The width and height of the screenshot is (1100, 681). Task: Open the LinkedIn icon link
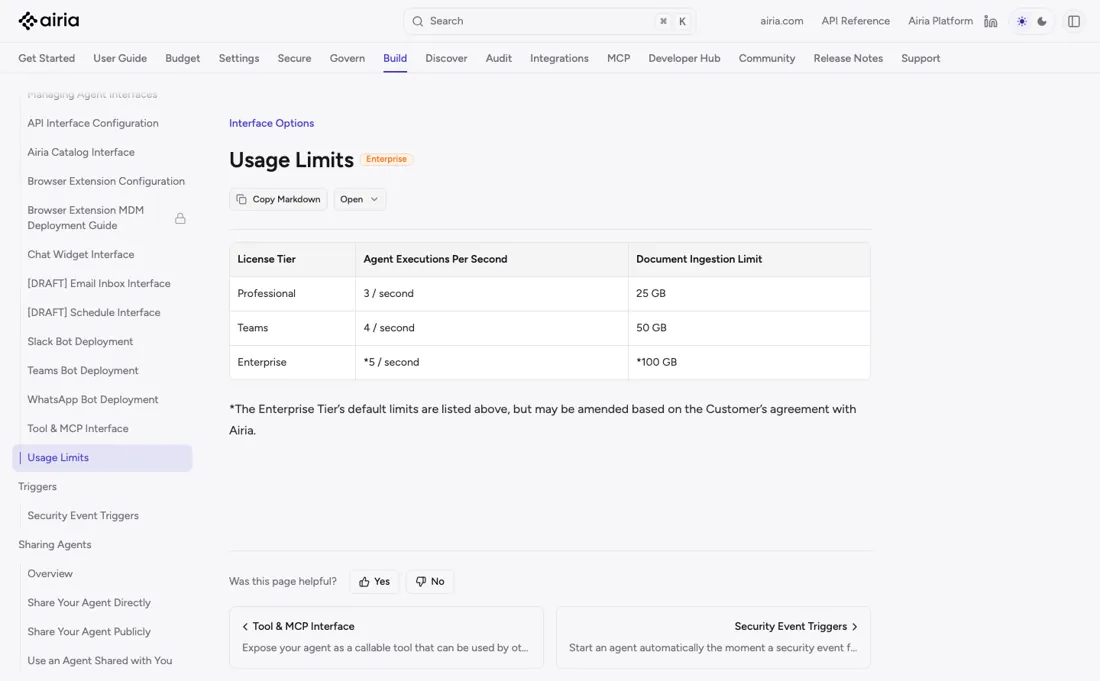[x=991, y=21]
